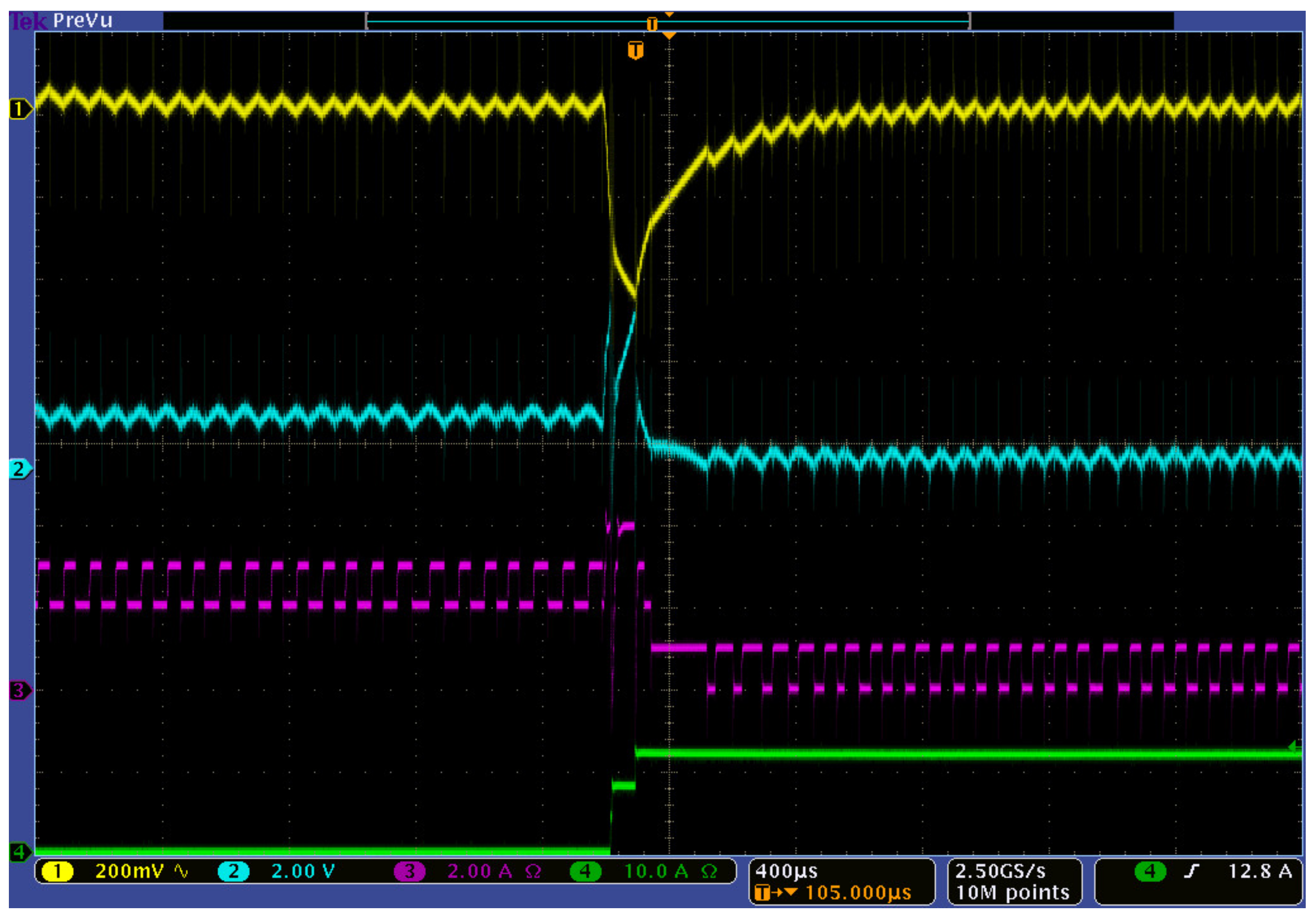Toggle the yellow channel 1 badge
The image size is (1316, 918).
click(x=57, y=872)
